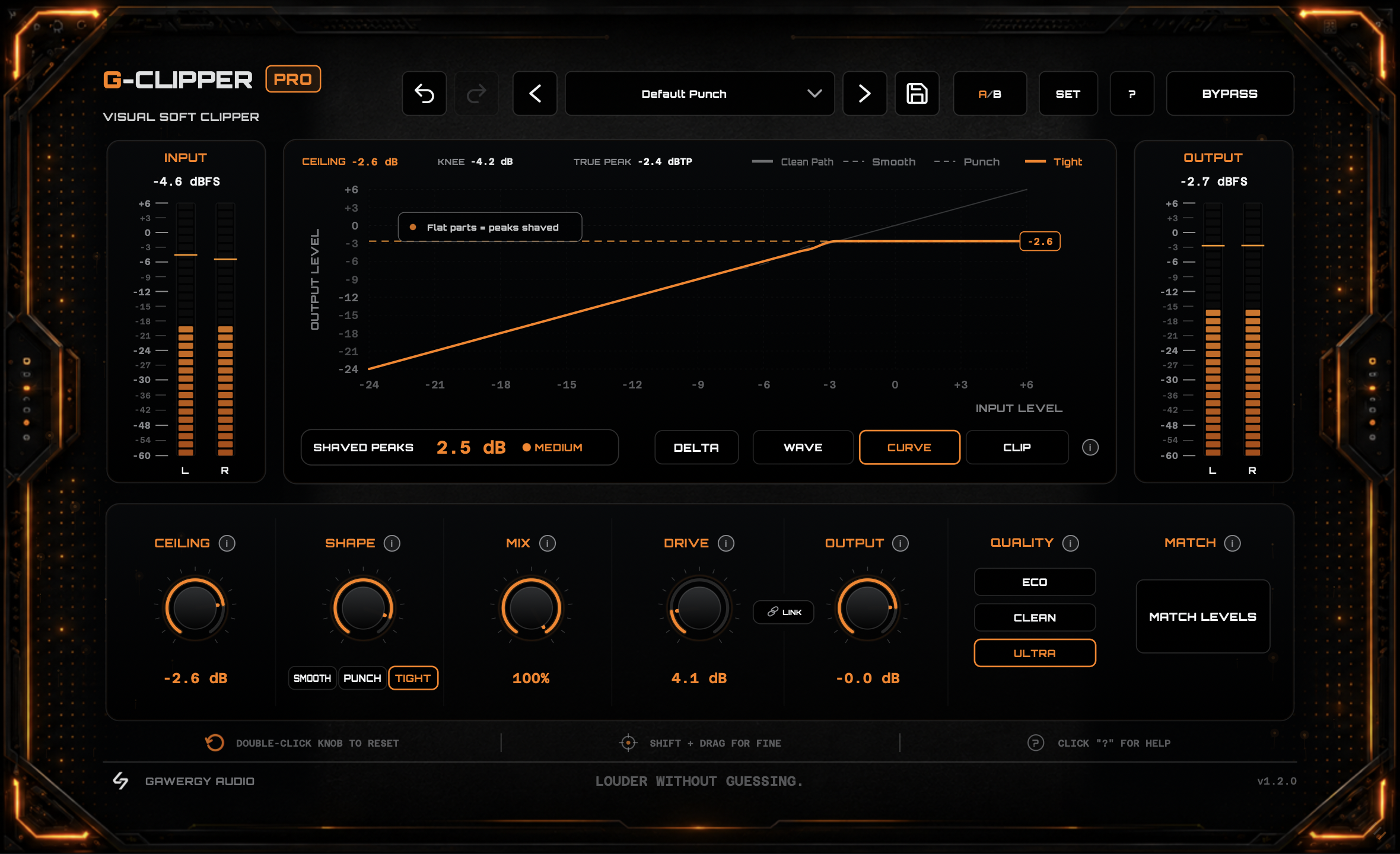Click the Gawergy Audio lightning logo
This screenshot has width=1400, height=854.
tap(120, 781)
